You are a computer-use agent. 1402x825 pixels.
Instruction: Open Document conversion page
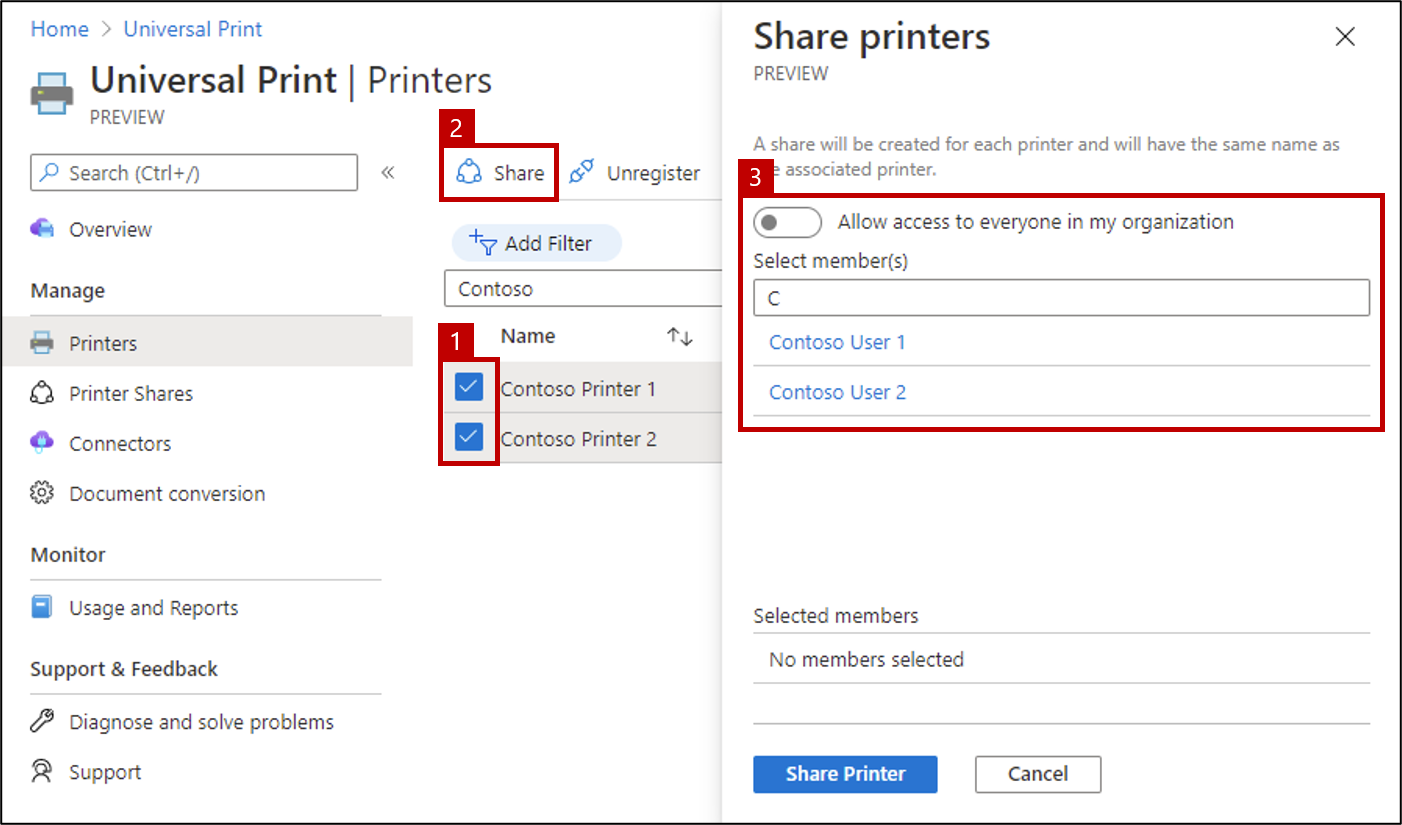[x=167, y=493]
